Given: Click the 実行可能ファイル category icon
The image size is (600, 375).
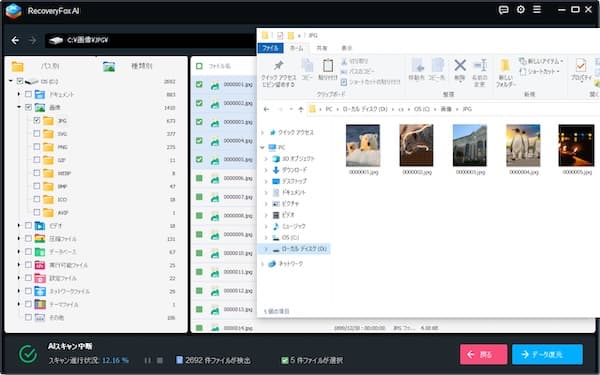Looking at the screenshot, I should click(40, 265).
